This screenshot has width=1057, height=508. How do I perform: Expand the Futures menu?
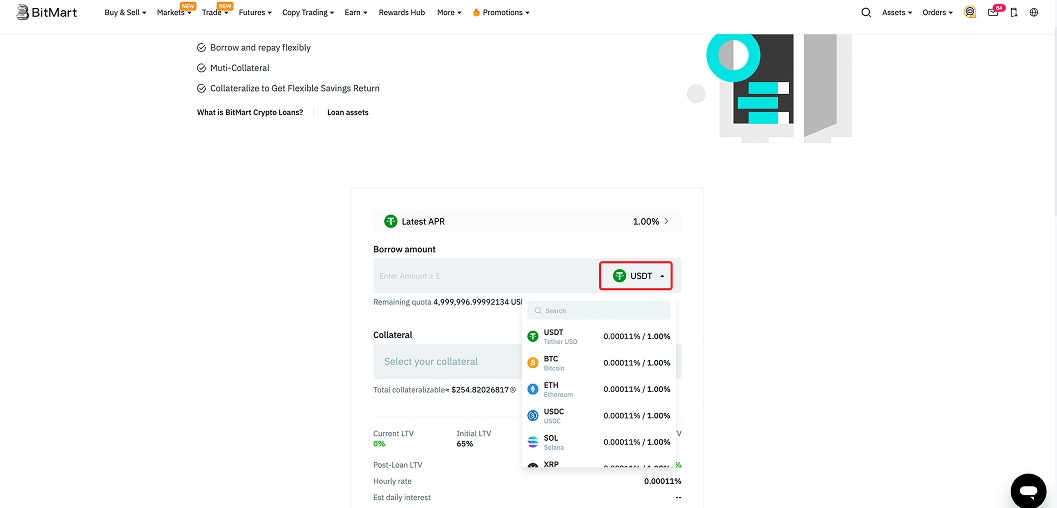click(x=255, y=12)
